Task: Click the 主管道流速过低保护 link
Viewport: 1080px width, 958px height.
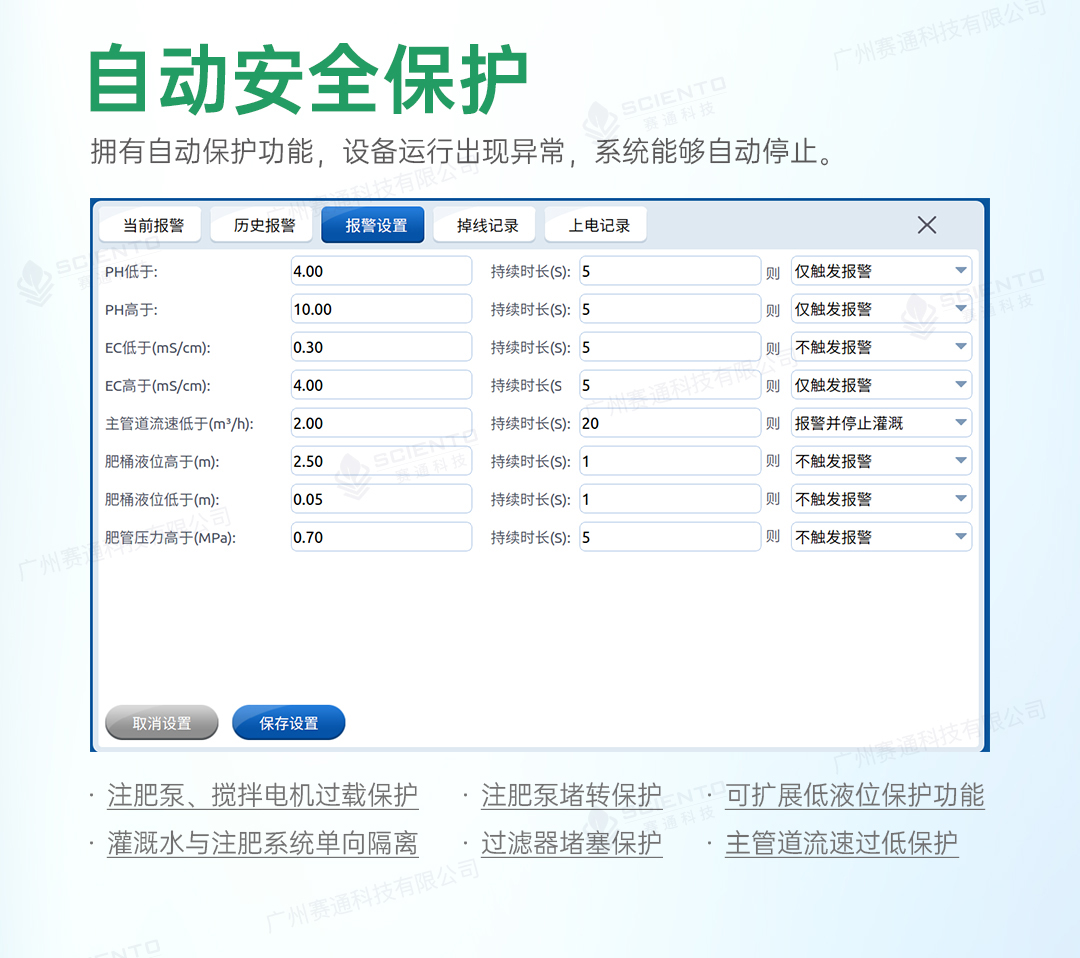Action: [x=843, y=842]
